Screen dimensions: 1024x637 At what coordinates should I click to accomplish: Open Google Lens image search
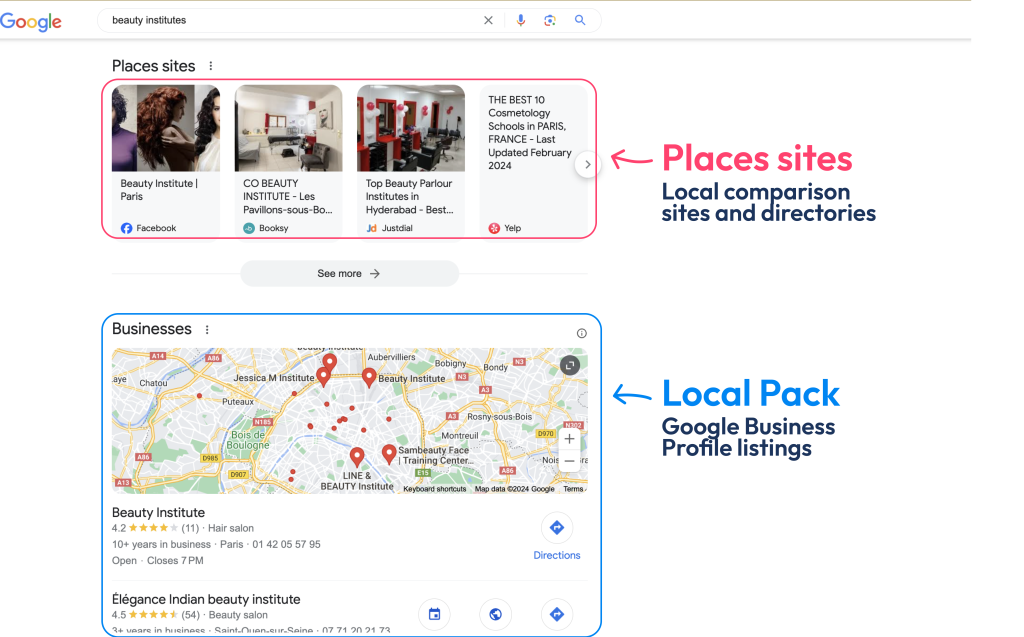550,20
